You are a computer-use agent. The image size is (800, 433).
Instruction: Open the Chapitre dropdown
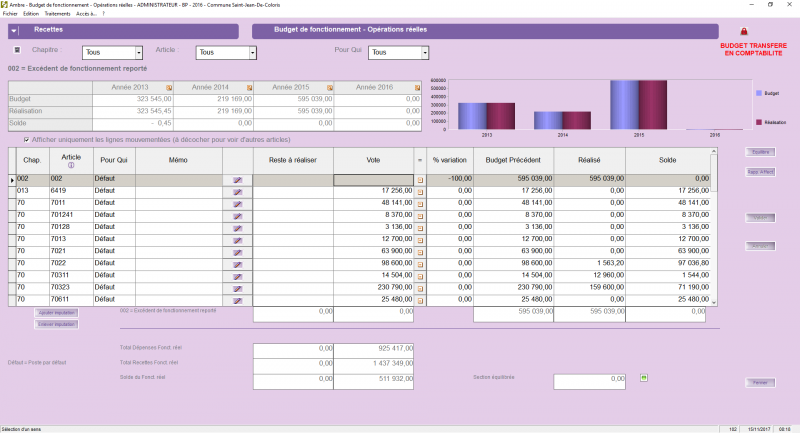138,53
